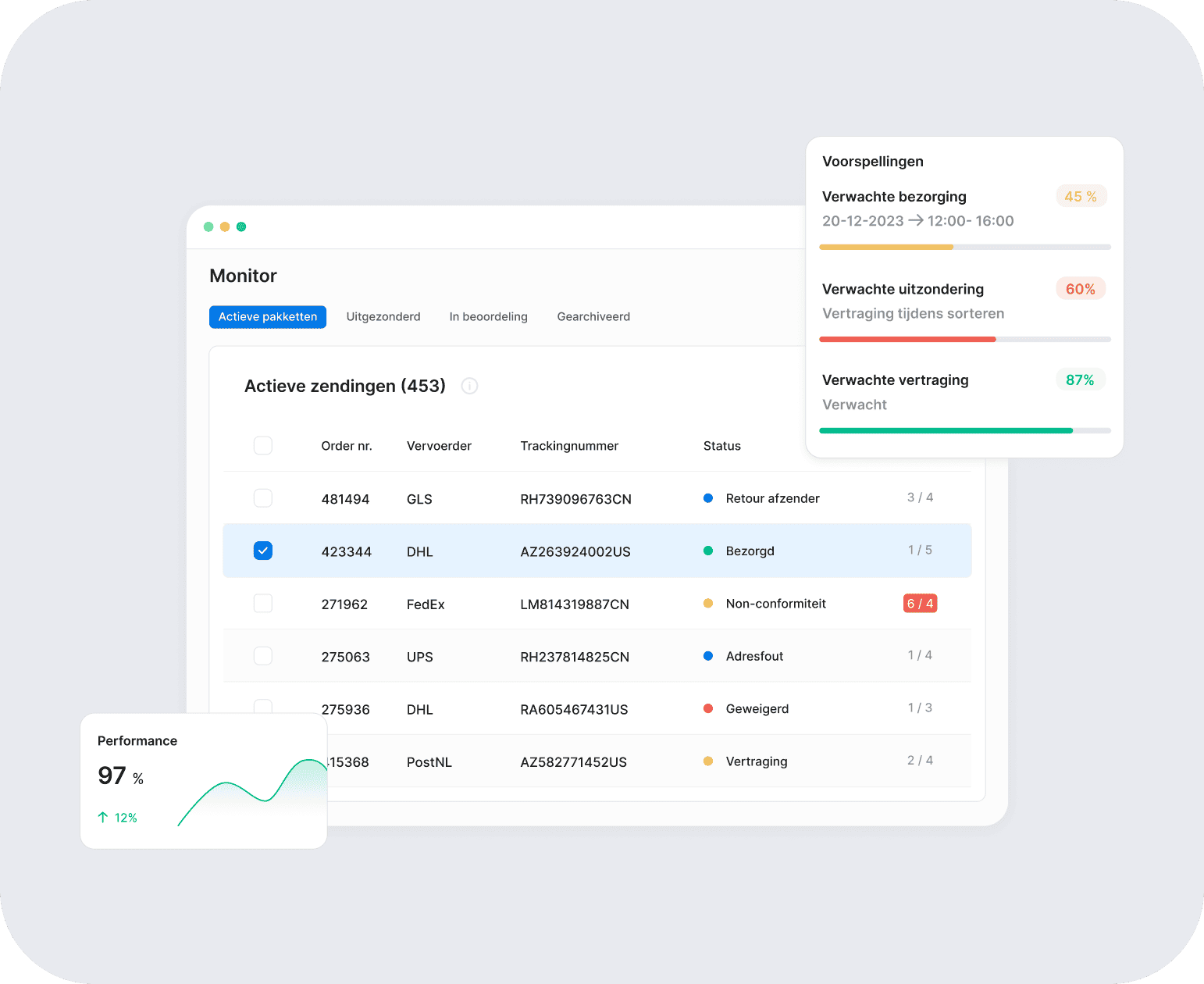Screen dimensions: 1204x984
Task: Click the 1 / 5 count value
Action: 920,550
